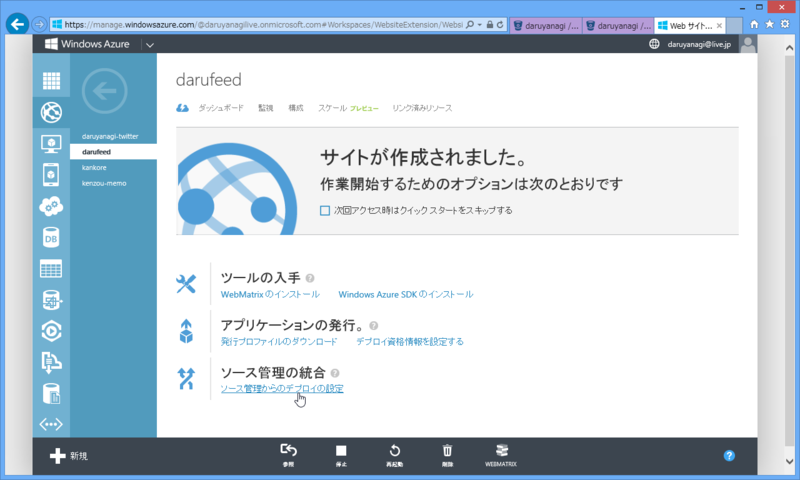Click デプロイ資格情報を設定する link
The height and width of the screenshot is (480, 800).
pos(410,342)
